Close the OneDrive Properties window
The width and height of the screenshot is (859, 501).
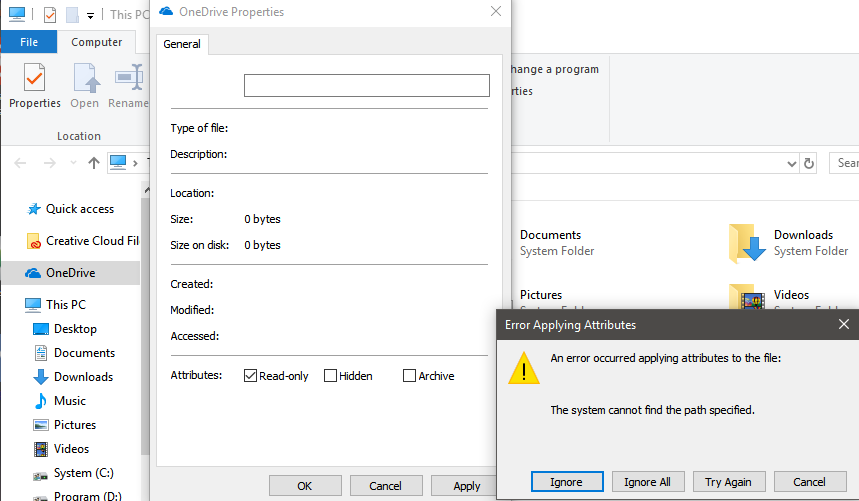click(x=496, y=11)
